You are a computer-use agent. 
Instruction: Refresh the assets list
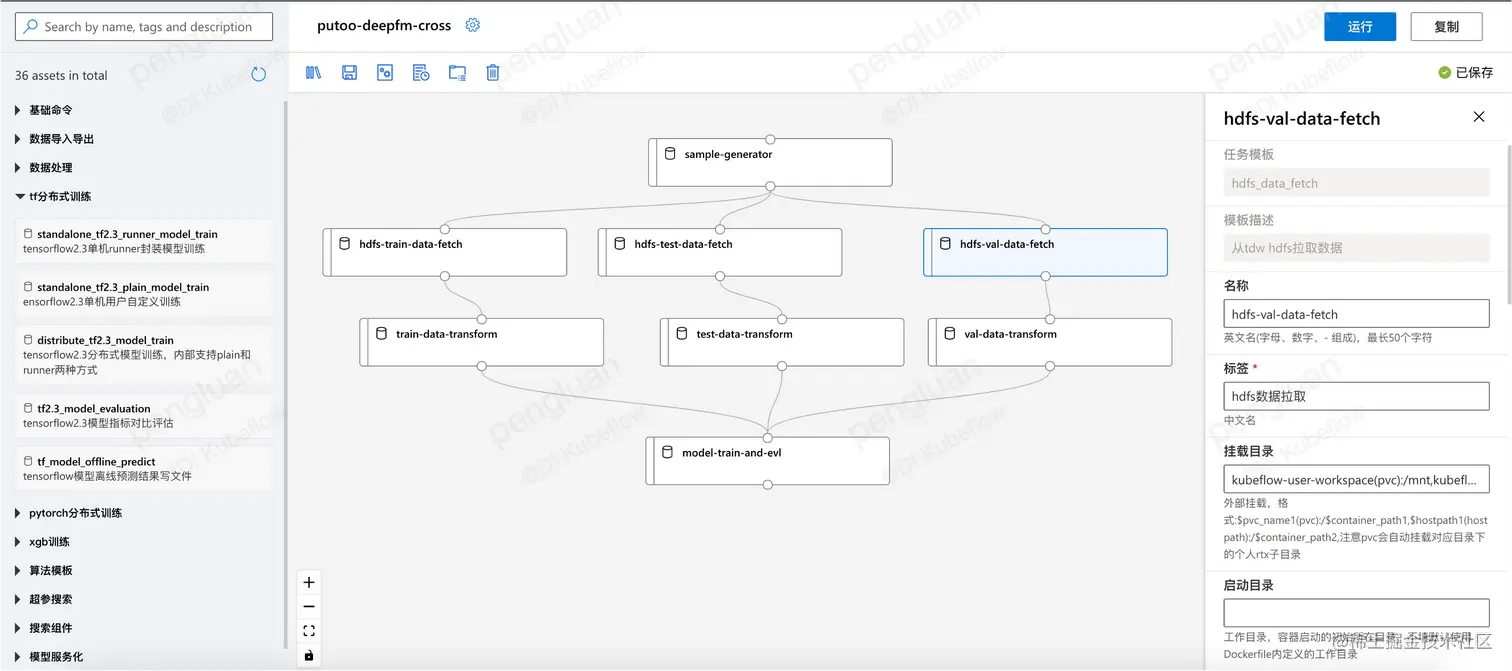259,74
